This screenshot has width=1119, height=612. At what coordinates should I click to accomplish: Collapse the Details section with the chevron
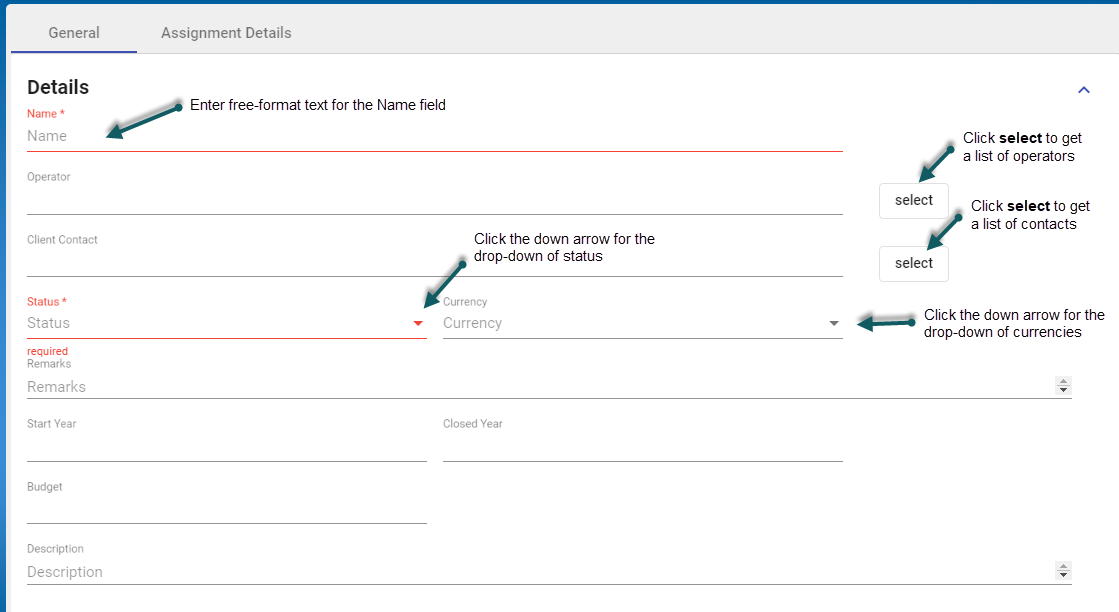point(1083,90)
